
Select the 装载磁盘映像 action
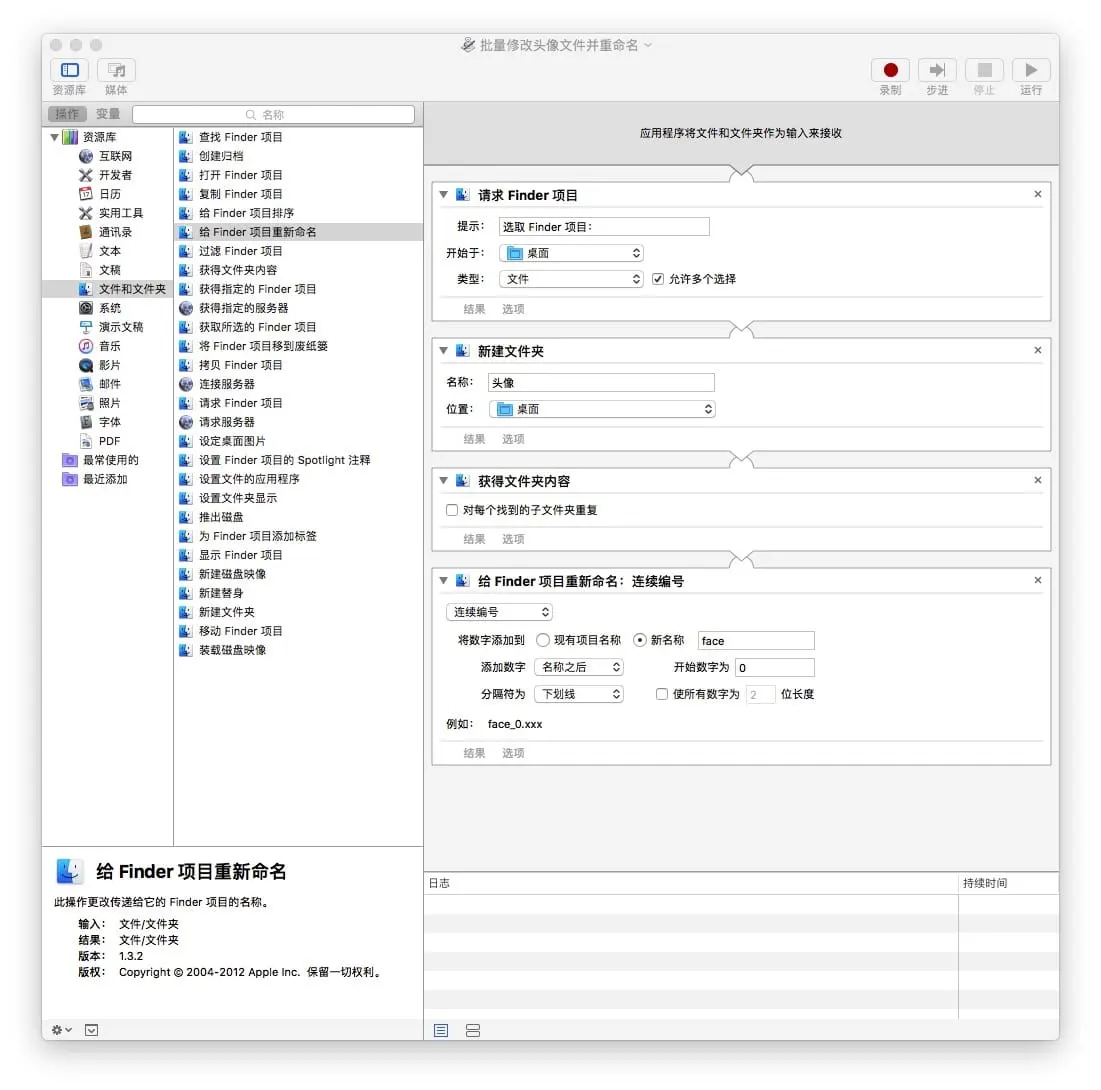point(298,650)
